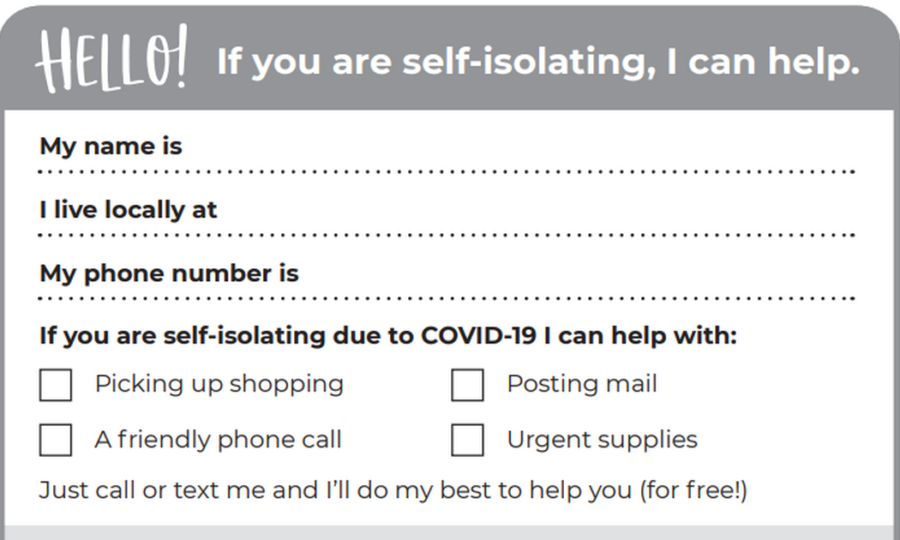
Task: Click the dotted line under I live locally at
Action: [447, 235]
